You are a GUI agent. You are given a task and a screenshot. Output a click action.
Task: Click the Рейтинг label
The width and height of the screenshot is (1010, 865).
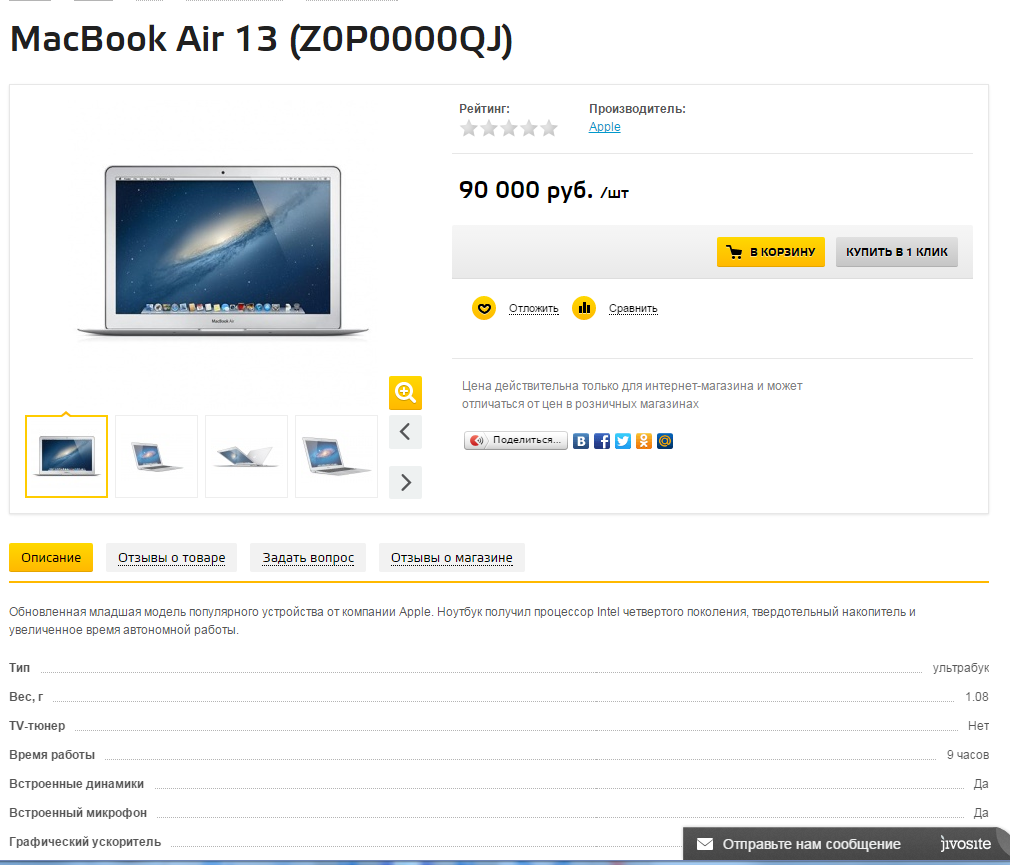pos(484,109)
